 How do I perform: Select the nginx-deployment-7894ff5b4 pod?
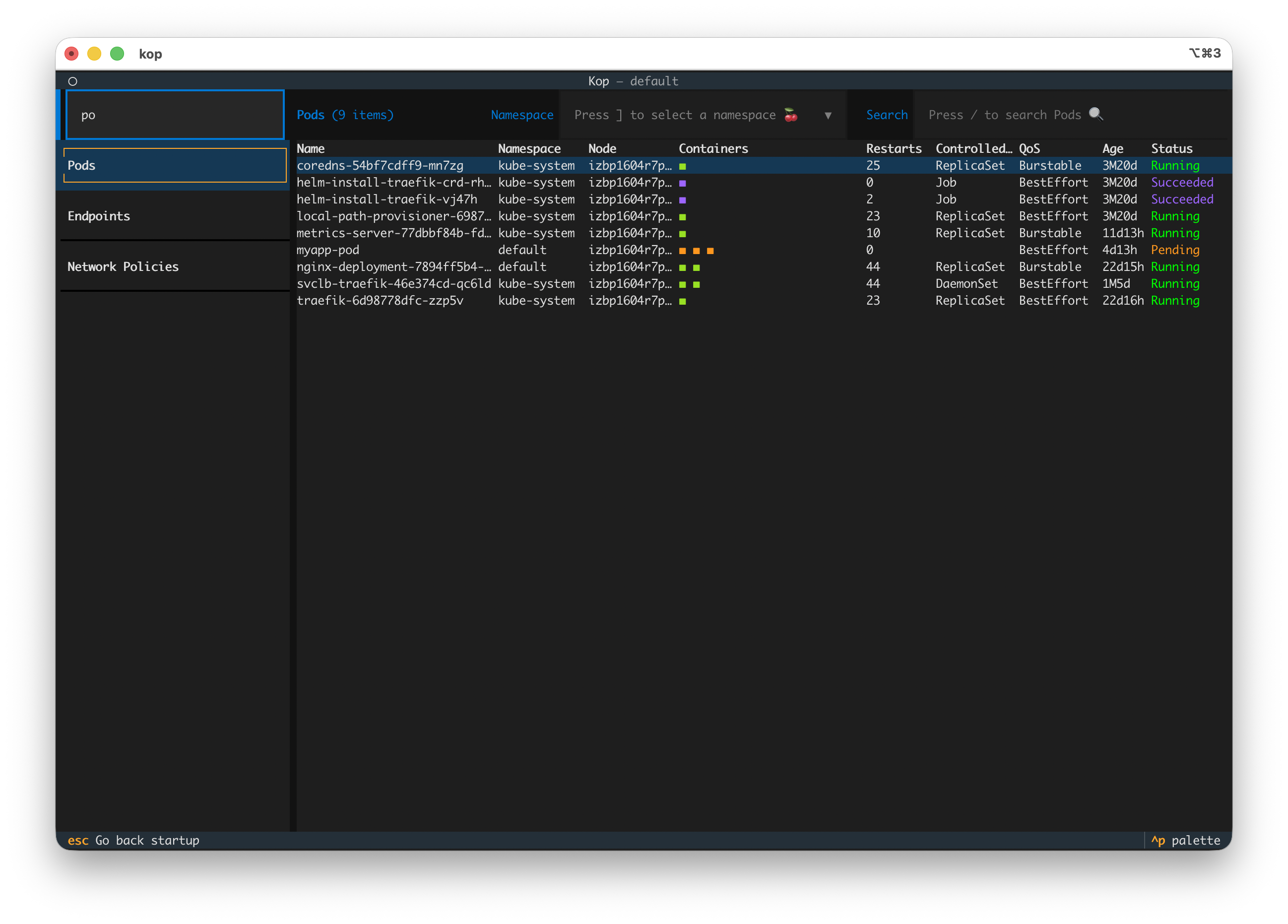point(764,266)
